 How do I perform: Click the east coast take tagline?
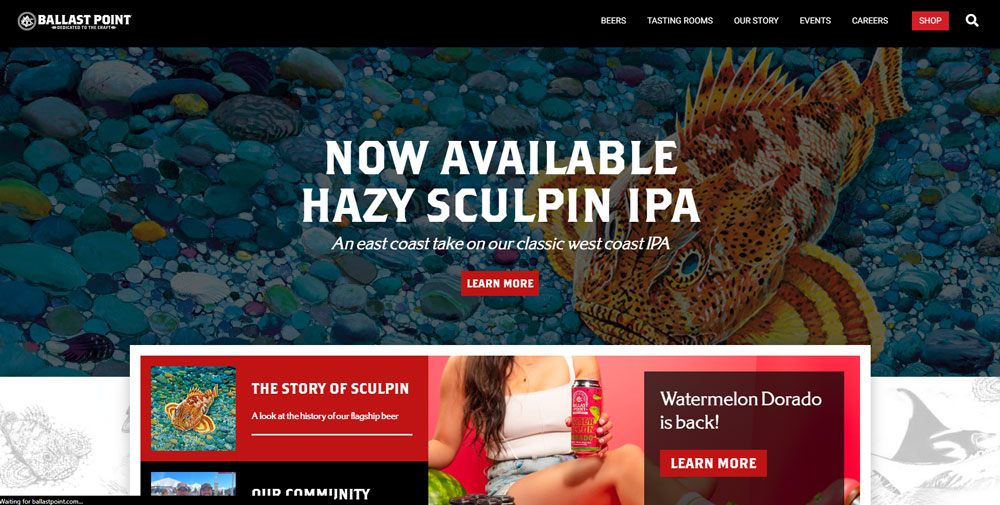(501, 244)
